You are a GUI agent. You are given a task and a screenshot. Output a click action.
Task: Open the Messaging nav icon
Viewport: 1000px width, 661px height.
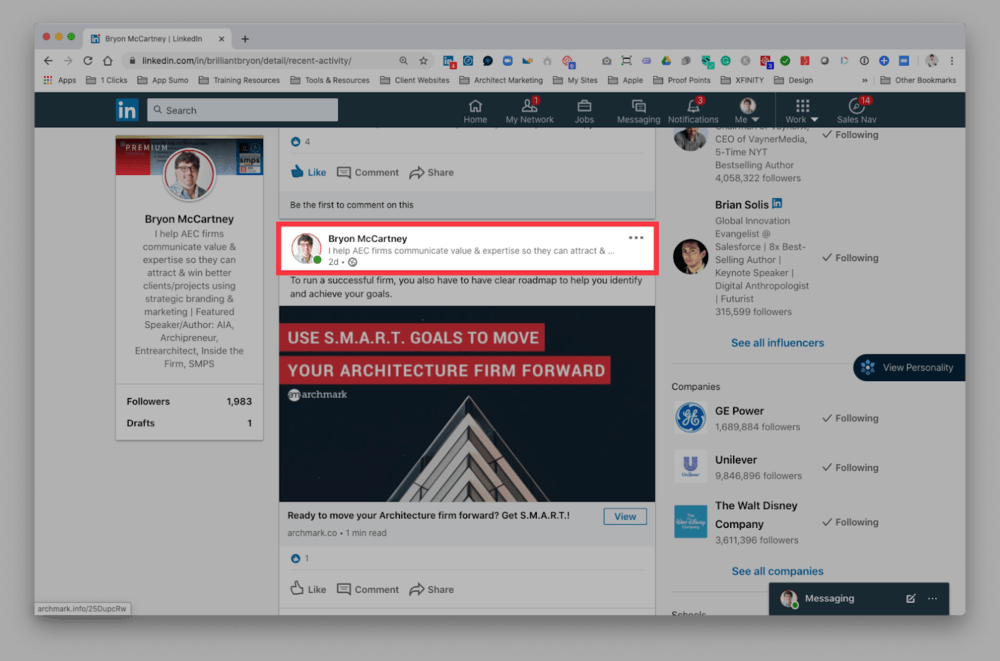coord(638,111)
